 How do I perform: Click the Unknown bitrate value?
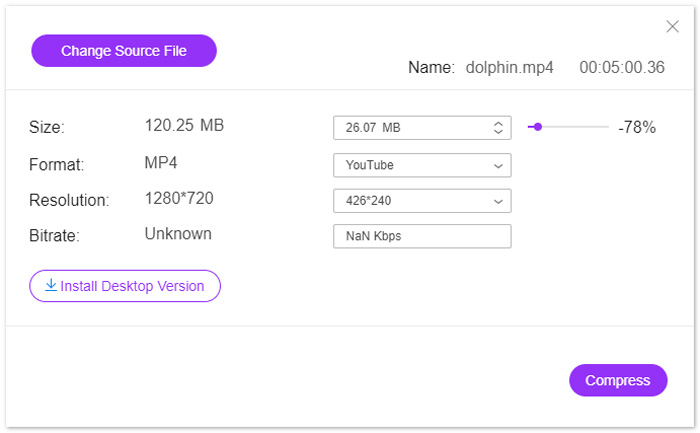(178, 234)
